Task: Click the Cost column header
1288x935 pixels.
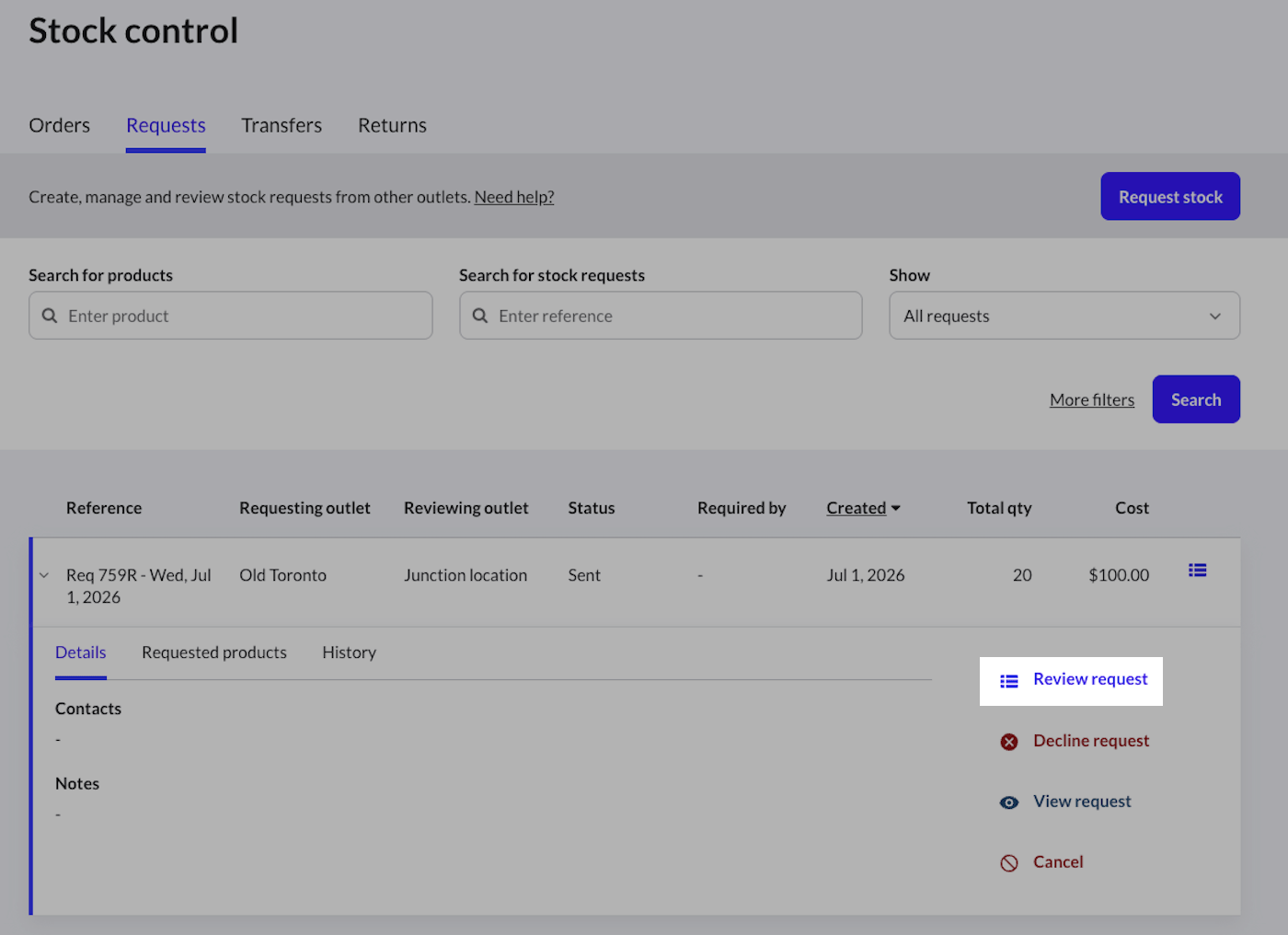Action: coord(1133,508)
